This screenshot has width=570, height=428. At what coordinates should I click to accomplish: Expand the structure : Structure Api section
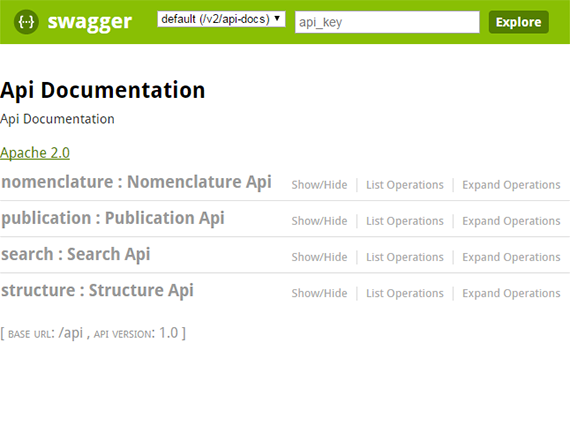click(x=97, y=290)
